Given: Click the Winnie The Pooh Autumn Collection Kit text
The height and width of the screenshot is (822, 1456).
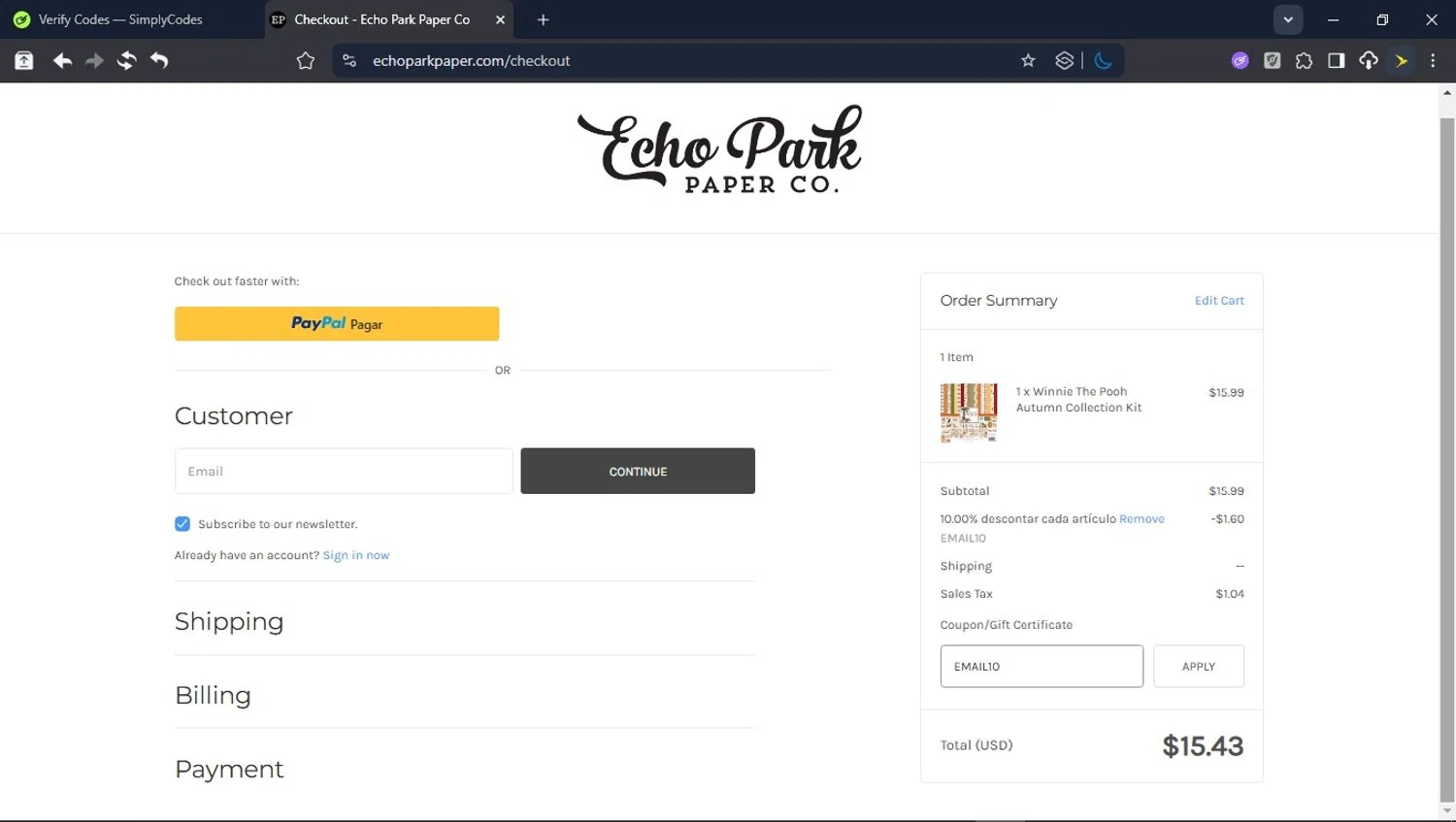Looking at the screenshot, I should point(1078,400).
